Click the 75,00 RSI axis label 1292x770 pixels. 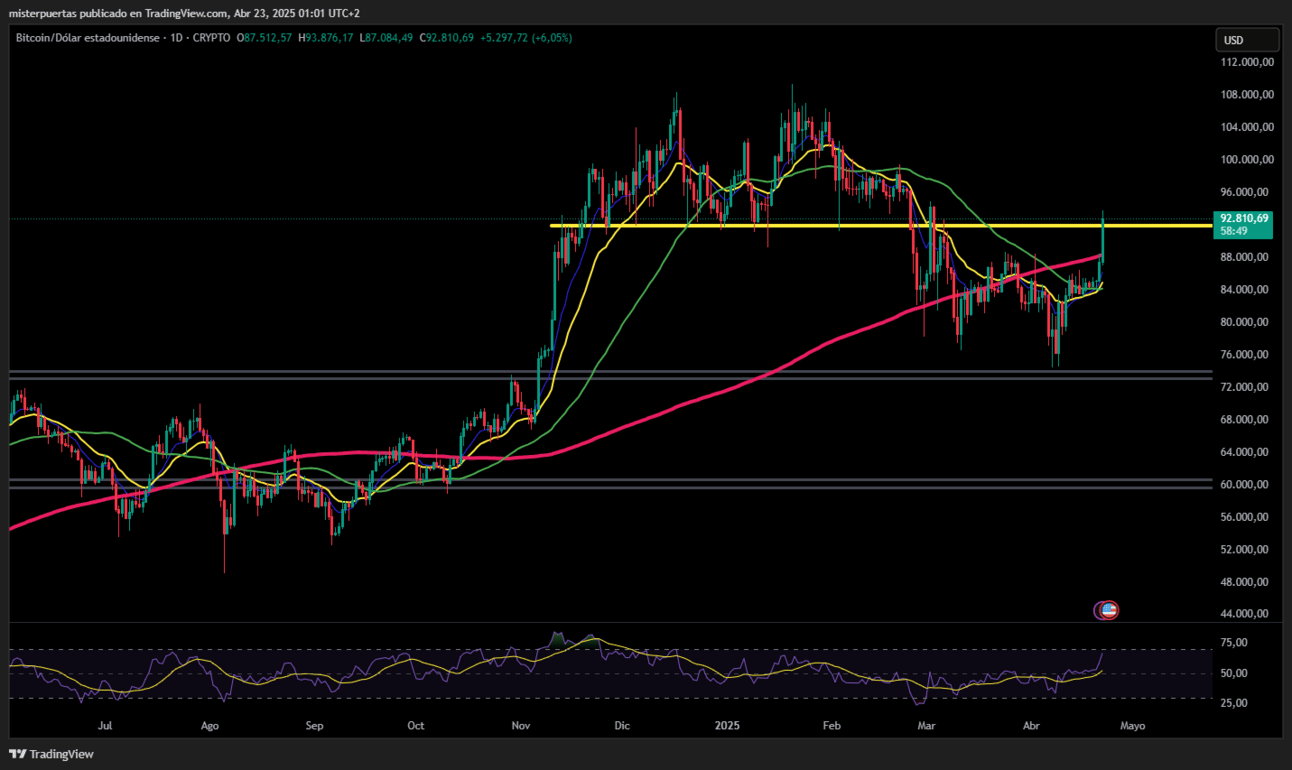click(x=1234, y=643)
